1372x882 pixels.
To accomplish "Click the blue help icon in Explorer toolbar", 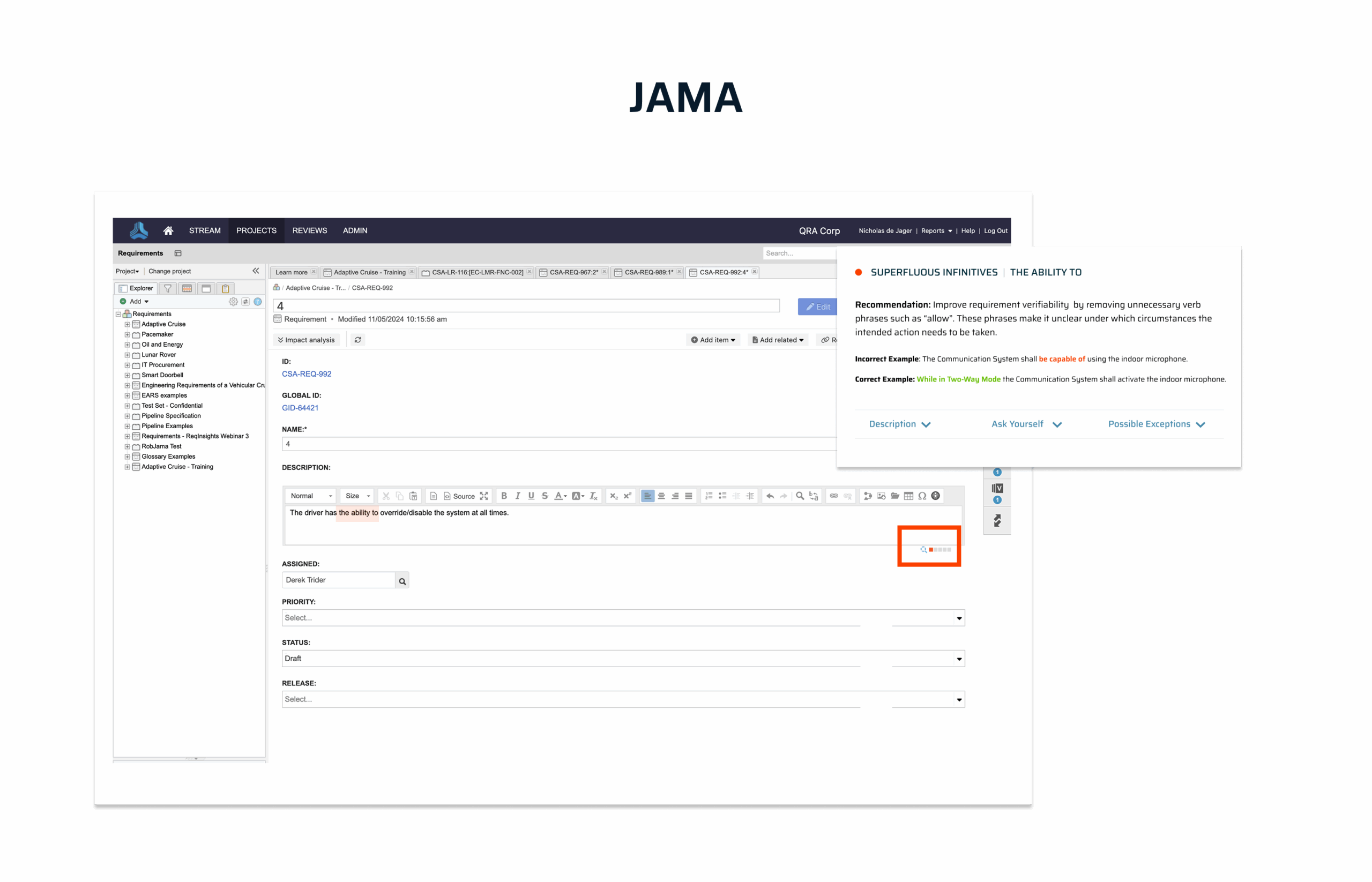I will click(x=258, y=302).
